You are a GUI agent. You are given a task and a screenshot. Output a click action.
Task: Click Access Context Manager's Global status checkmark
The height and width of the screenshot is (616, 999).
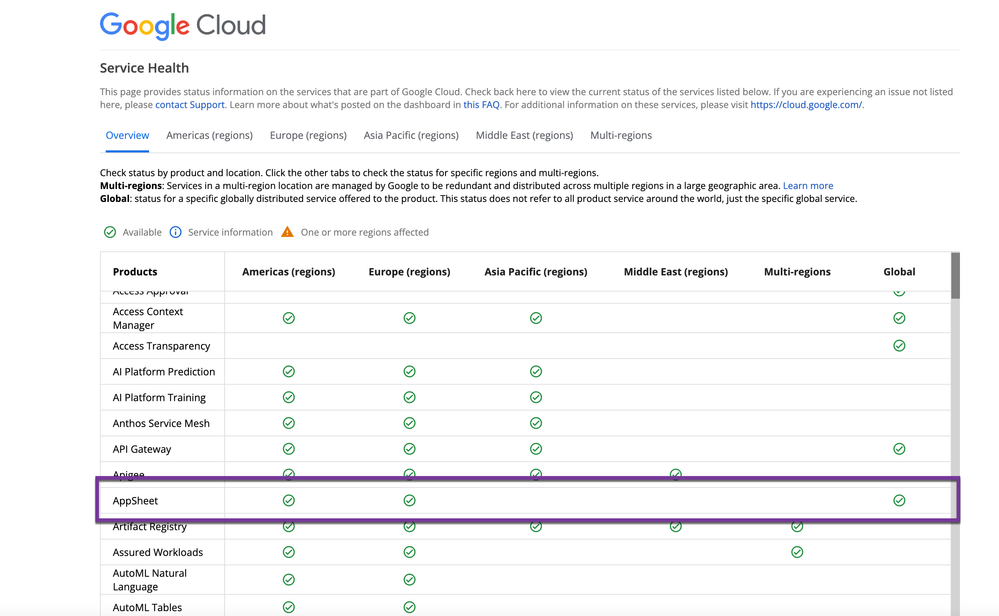(899, 318)
